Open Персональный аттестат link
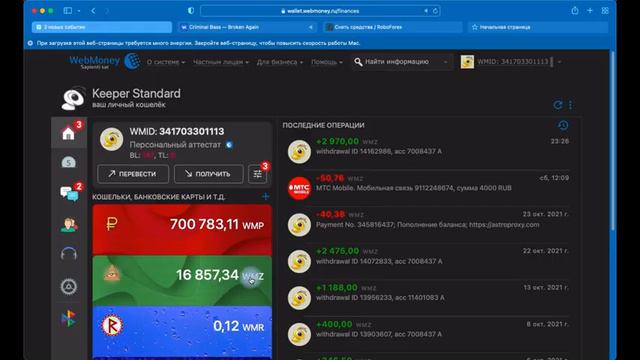 pos(175,144)
